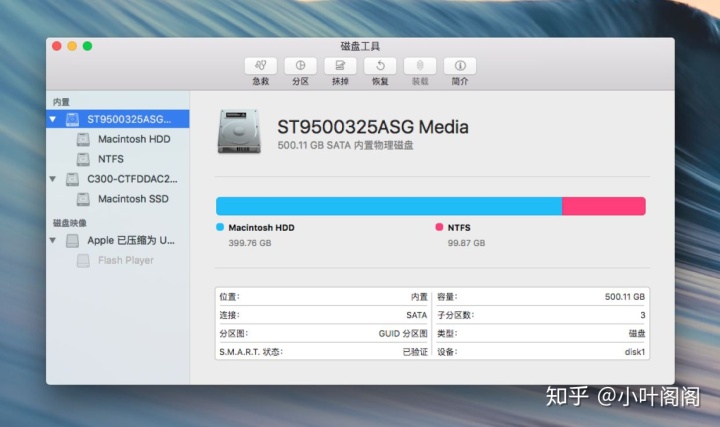The height and width of the screenshot is (427, 720).
Task: Minimize the window with the yellow button
Action: point(72,46)
